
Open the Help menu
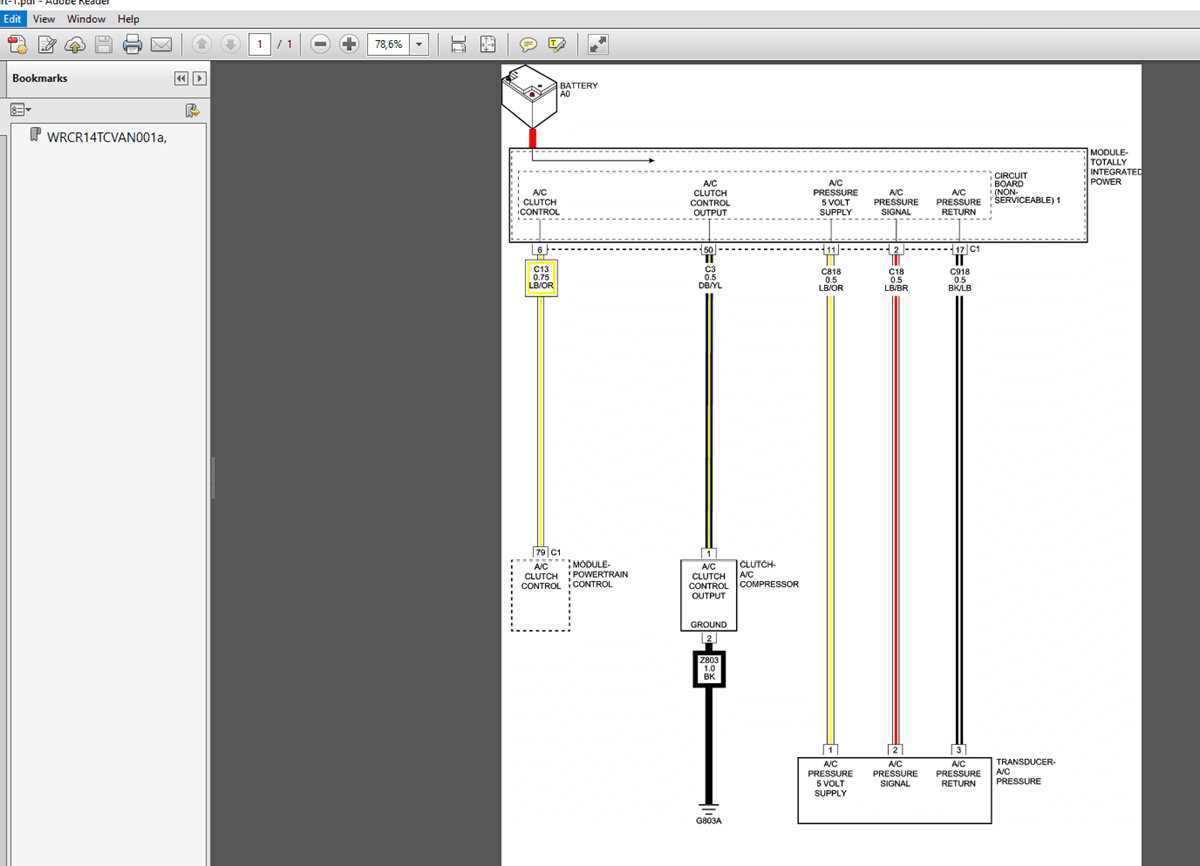(128, 18)
